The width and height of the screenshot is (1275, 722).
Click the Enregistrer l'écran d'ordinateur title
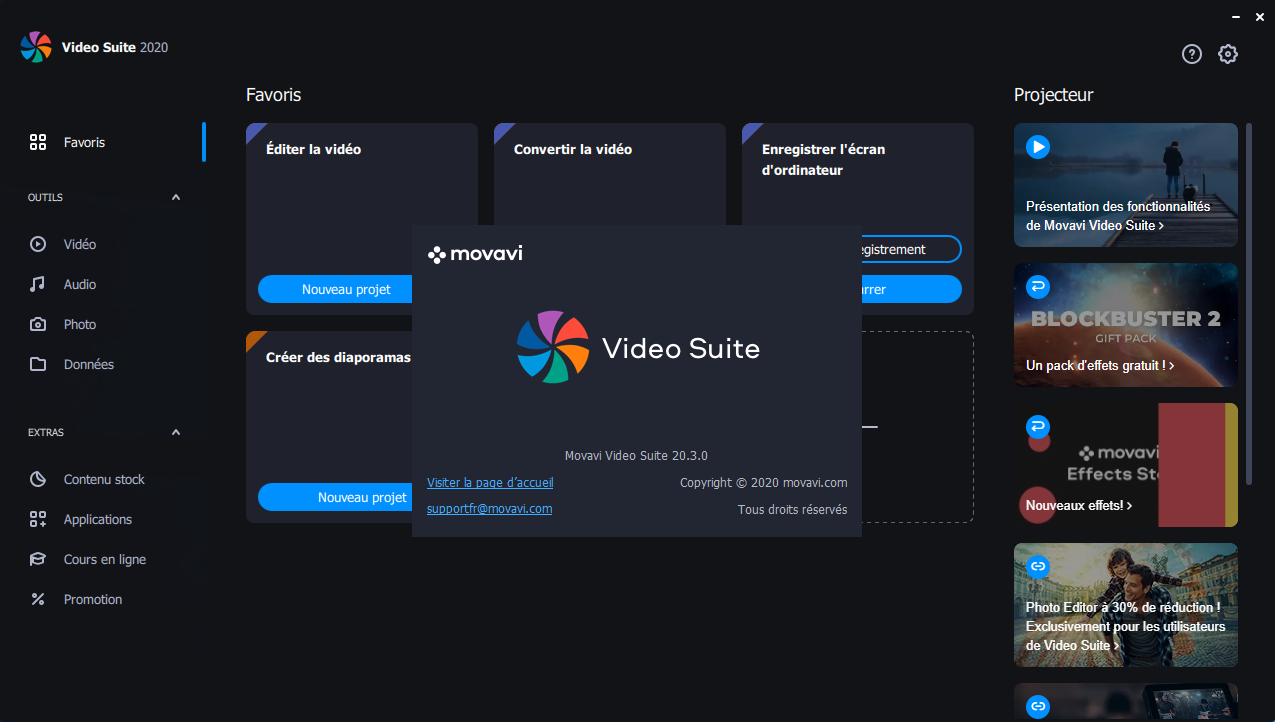pos(823,160)
